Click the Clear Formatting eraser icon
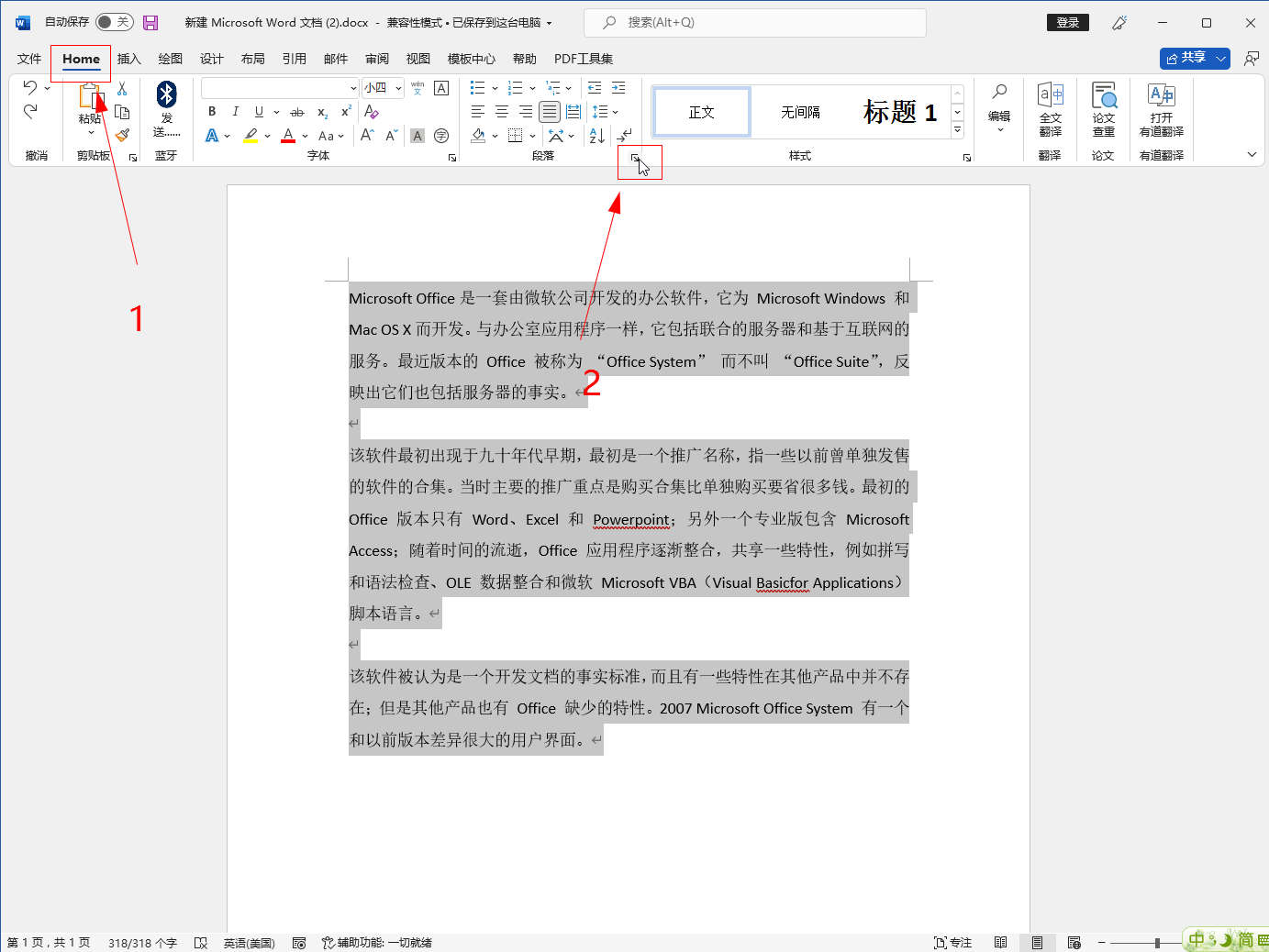1269x952 pixels. [372, 112]
